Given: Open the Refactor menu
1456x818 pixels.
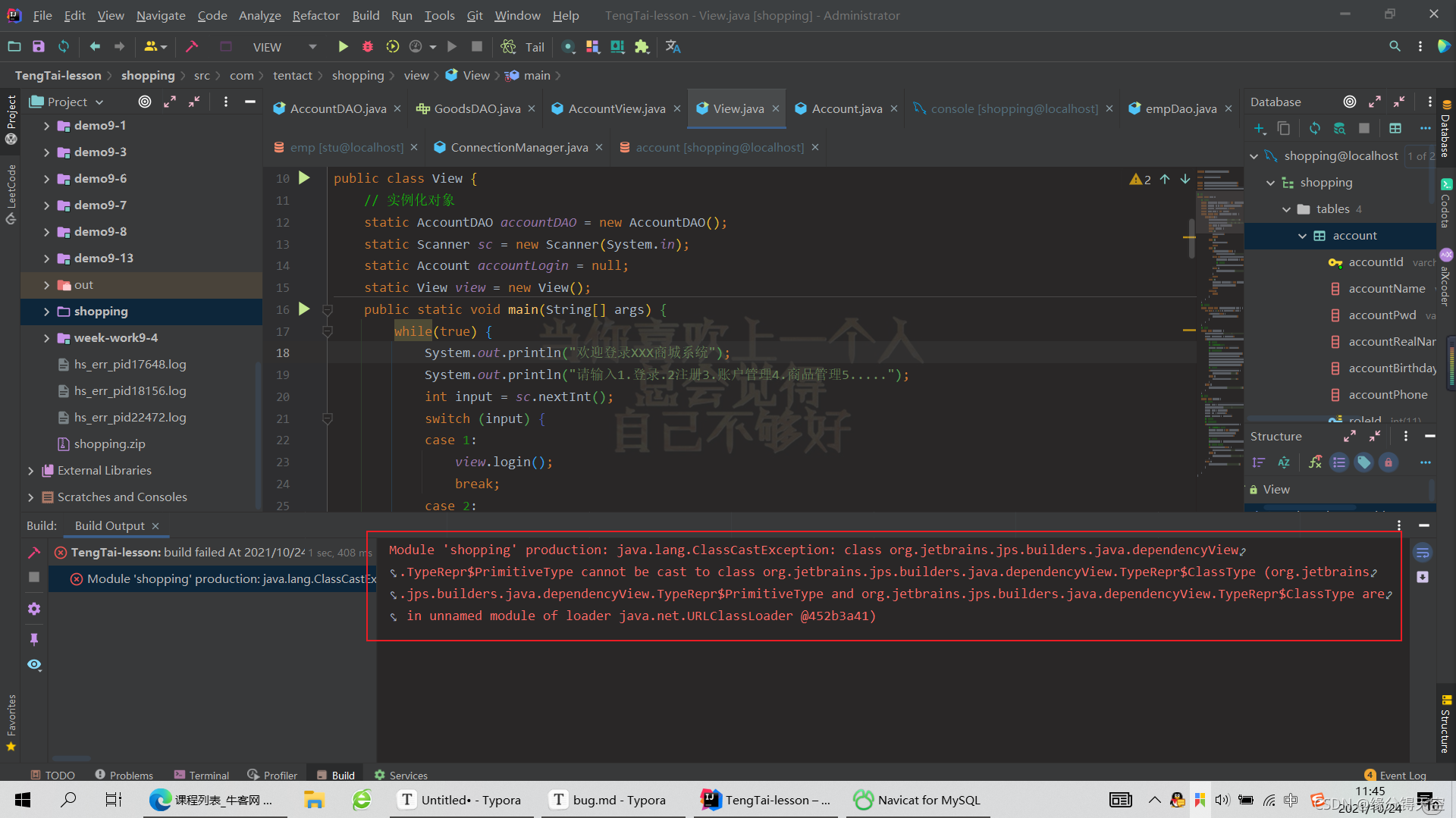Looking at the screenshot, I should point(315,15).
